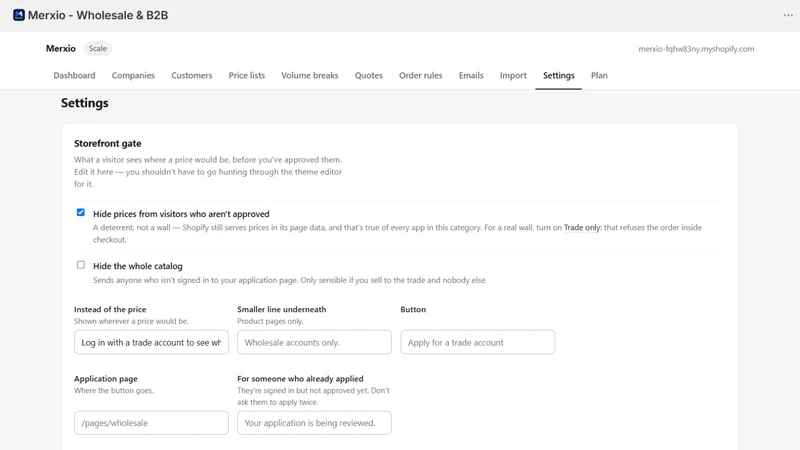Open the Price lists tab
Screen dimensions: 800x450
coord(247,76)
